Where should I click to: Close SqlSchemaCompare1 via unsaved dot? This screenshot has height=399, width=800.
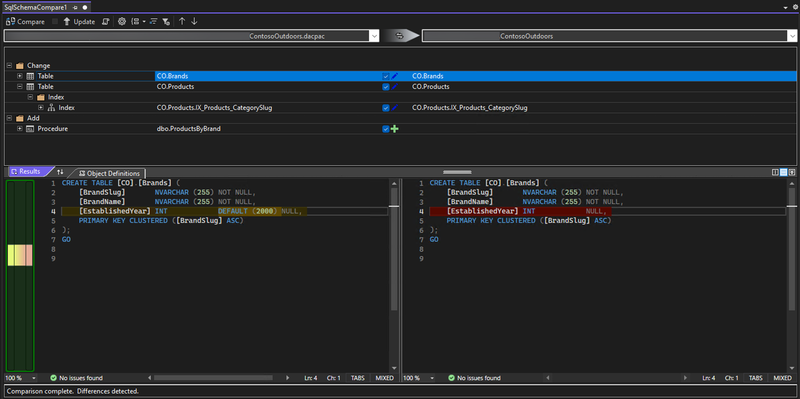click(x=85, y=8)
